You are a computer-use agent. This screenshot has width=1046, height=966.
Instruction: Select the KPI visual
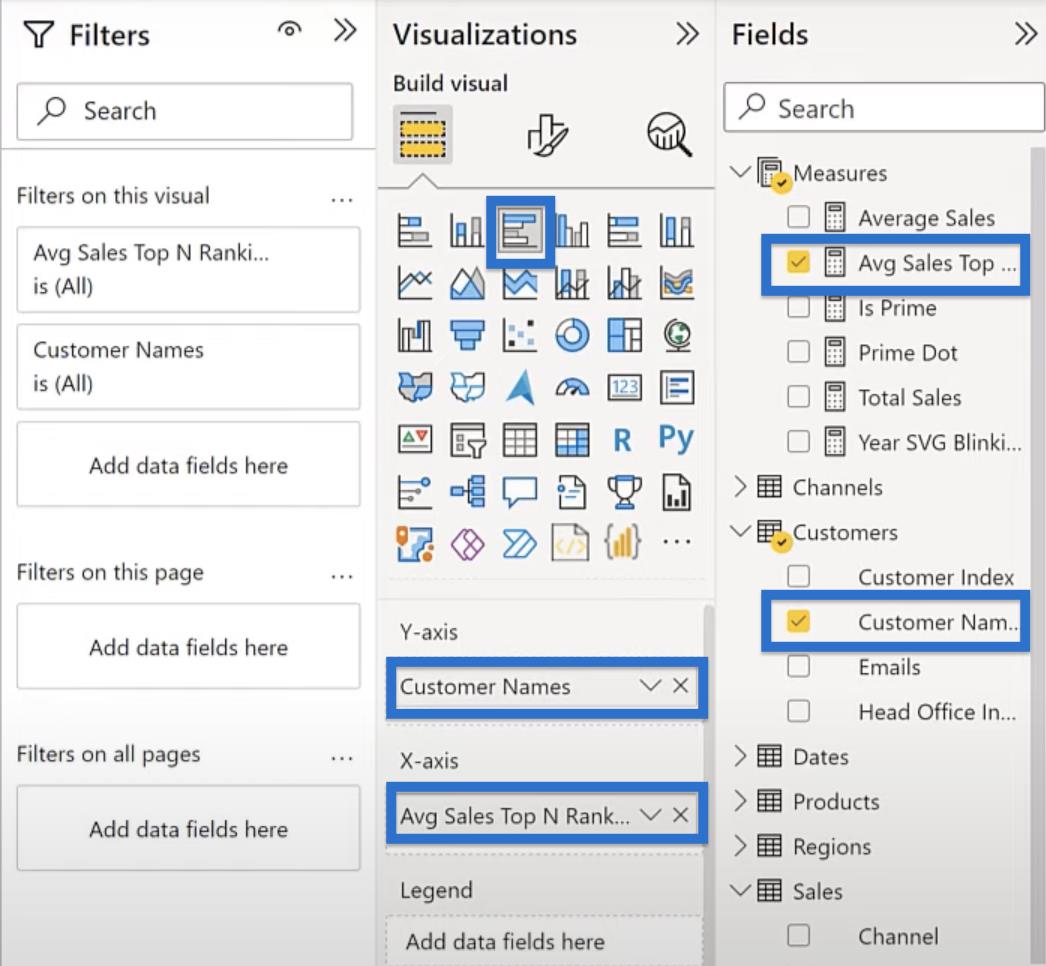[414, 440]
